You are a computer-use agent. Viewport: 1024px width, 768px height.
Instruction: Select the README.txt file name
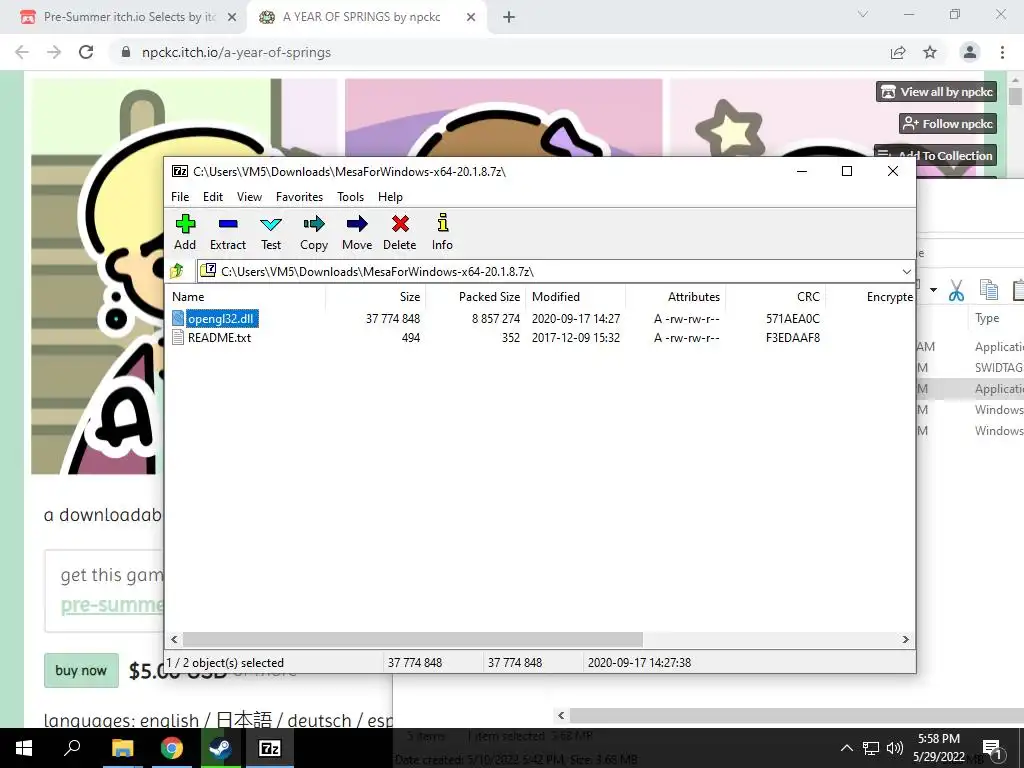pyautogui.click(x=219, y=338)
